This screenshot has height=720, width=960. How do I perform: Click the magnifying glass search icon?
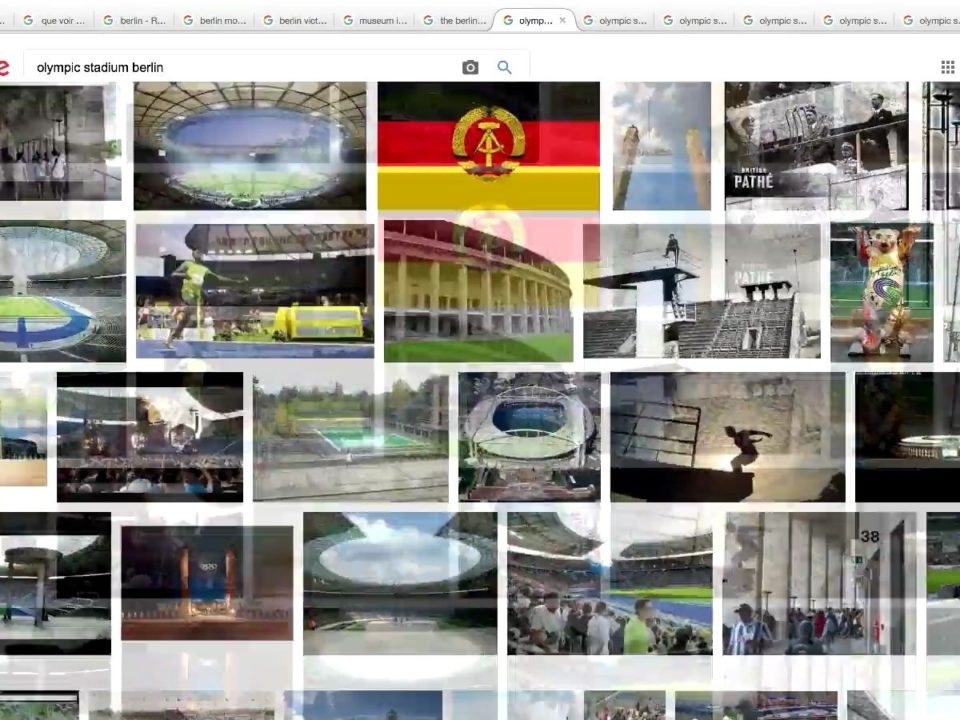pyautogui.click(x=505, y=67)
